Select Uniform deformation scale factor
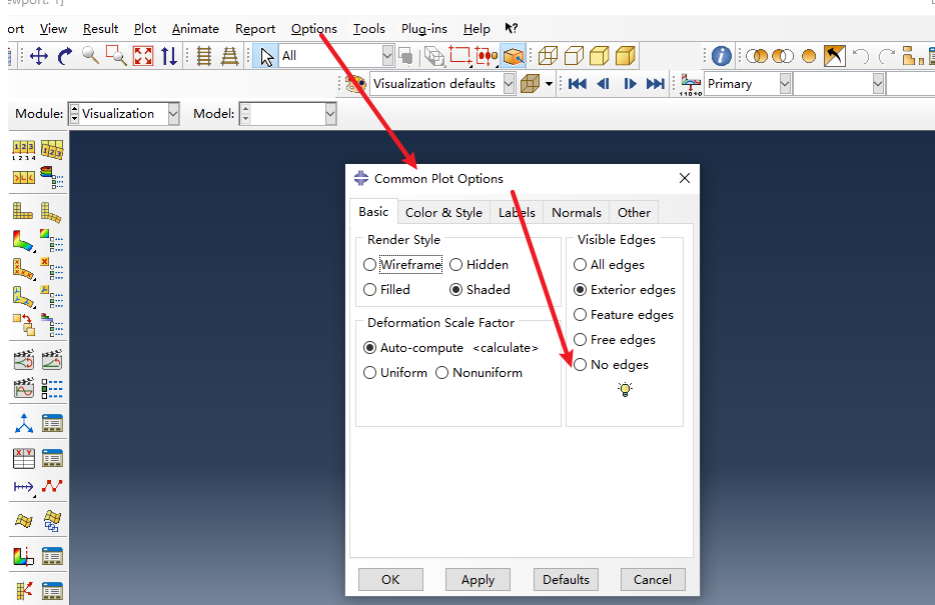935x605 pixels. 370,373
